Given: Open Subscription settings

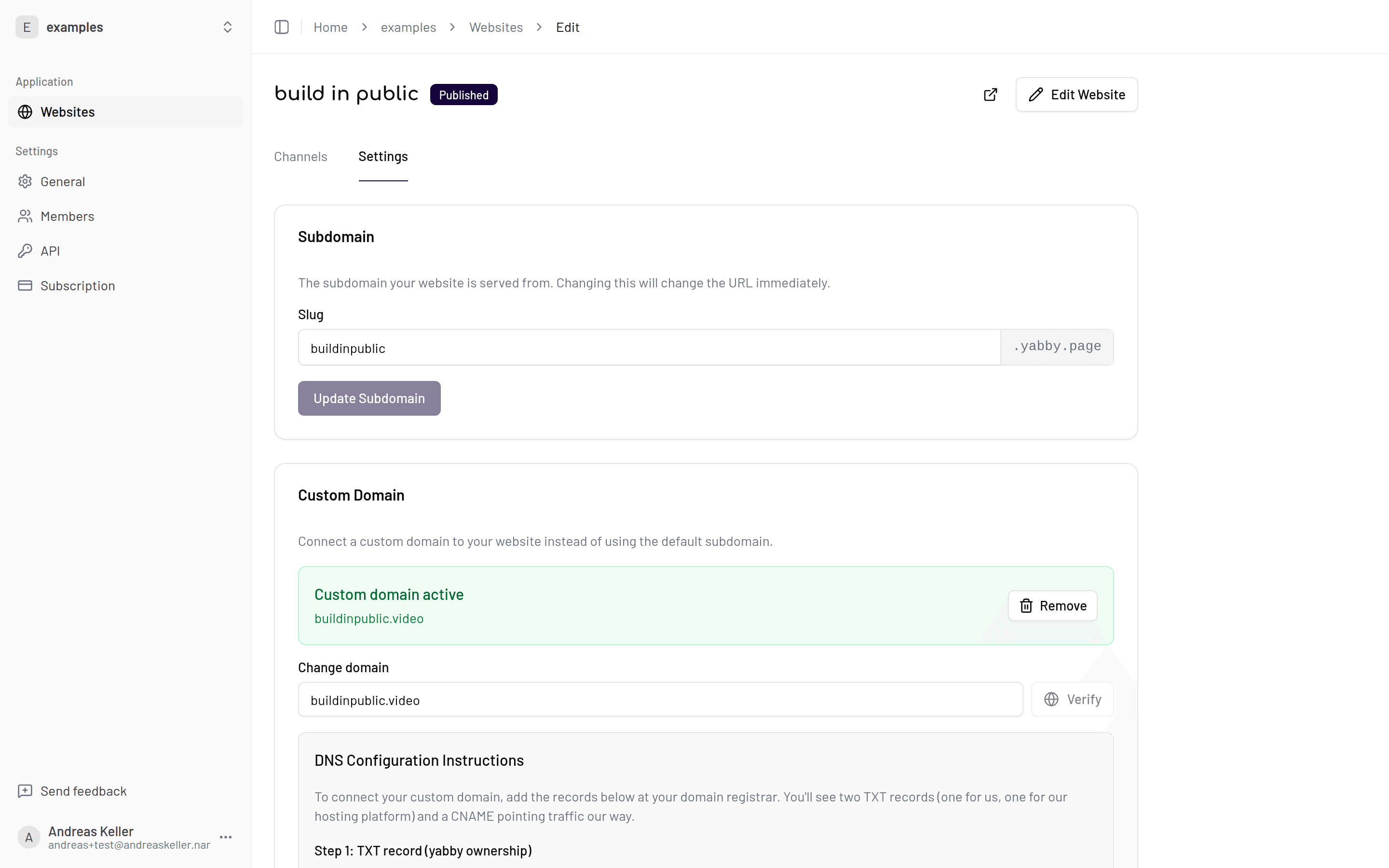Looking at the screenshot, I should coord(125,286).
